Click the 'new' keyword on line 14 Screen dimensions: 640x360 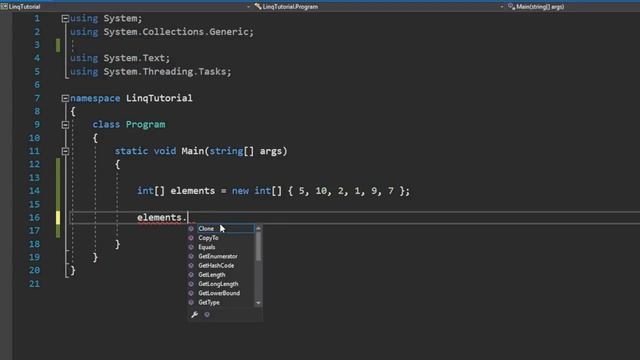pyautogui.click(x=240, y=191)
